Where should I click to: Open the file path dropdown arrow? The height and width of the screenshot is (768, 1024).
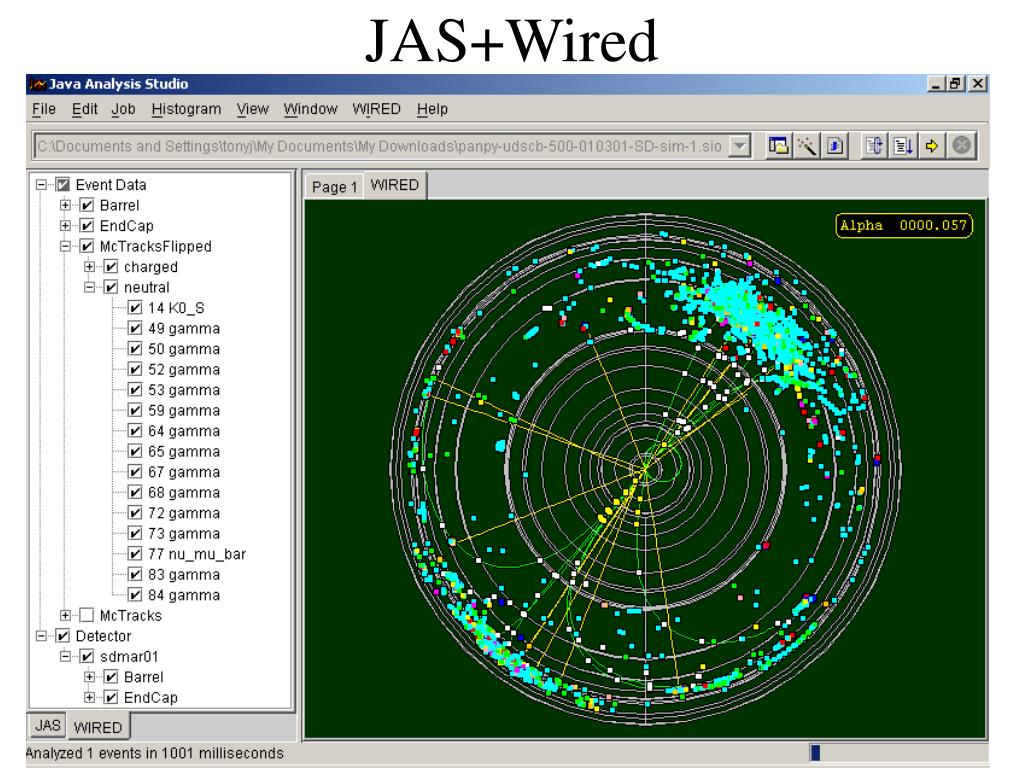pyautogui.click(x=739, y=146)
